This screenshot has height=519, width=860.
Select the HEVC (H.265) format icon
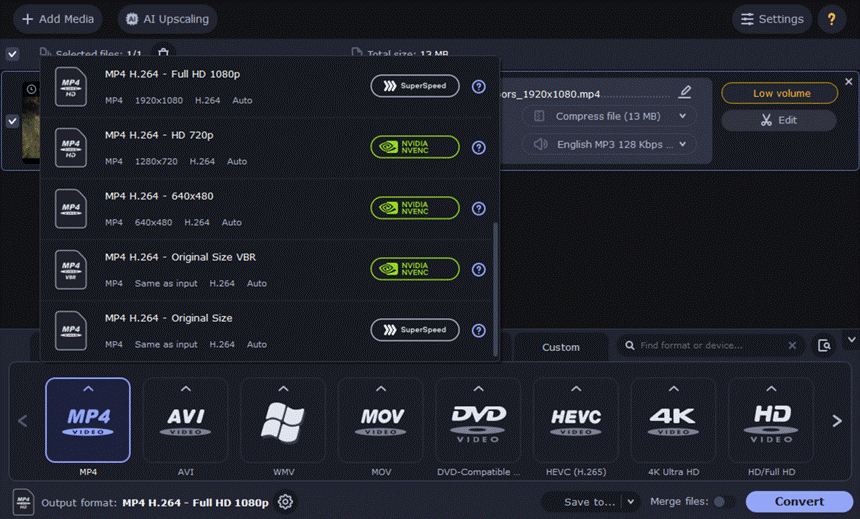click(575, 420)
